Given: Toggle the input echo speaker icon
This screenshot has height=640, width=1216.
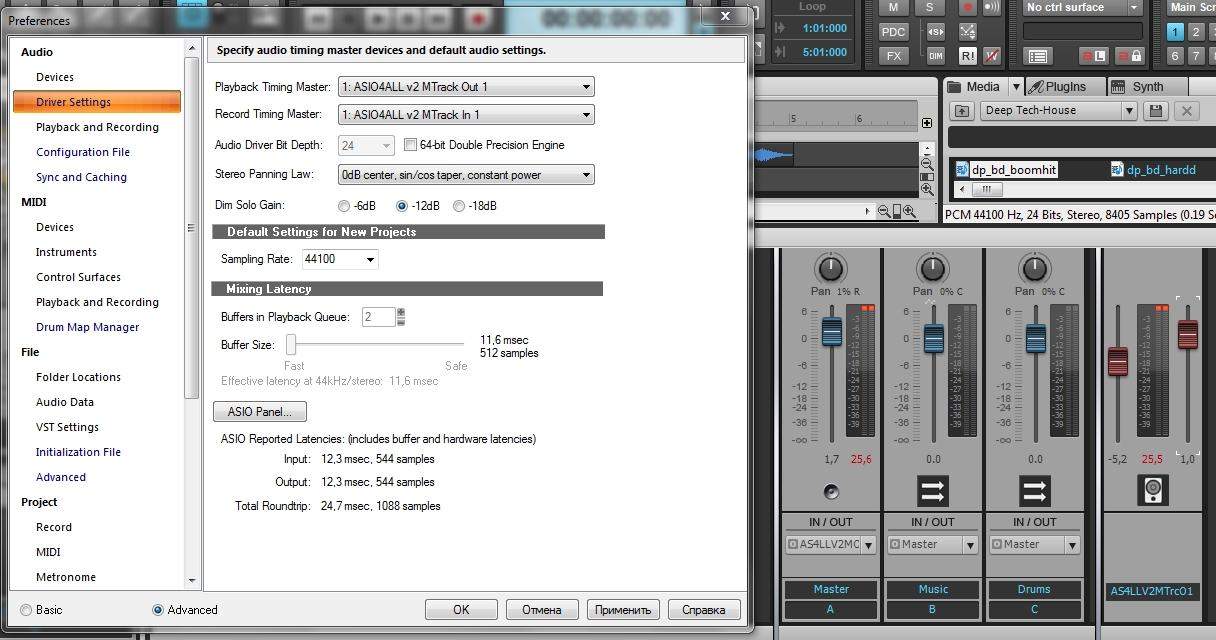Looking at the screenshot, I should 992,8.
